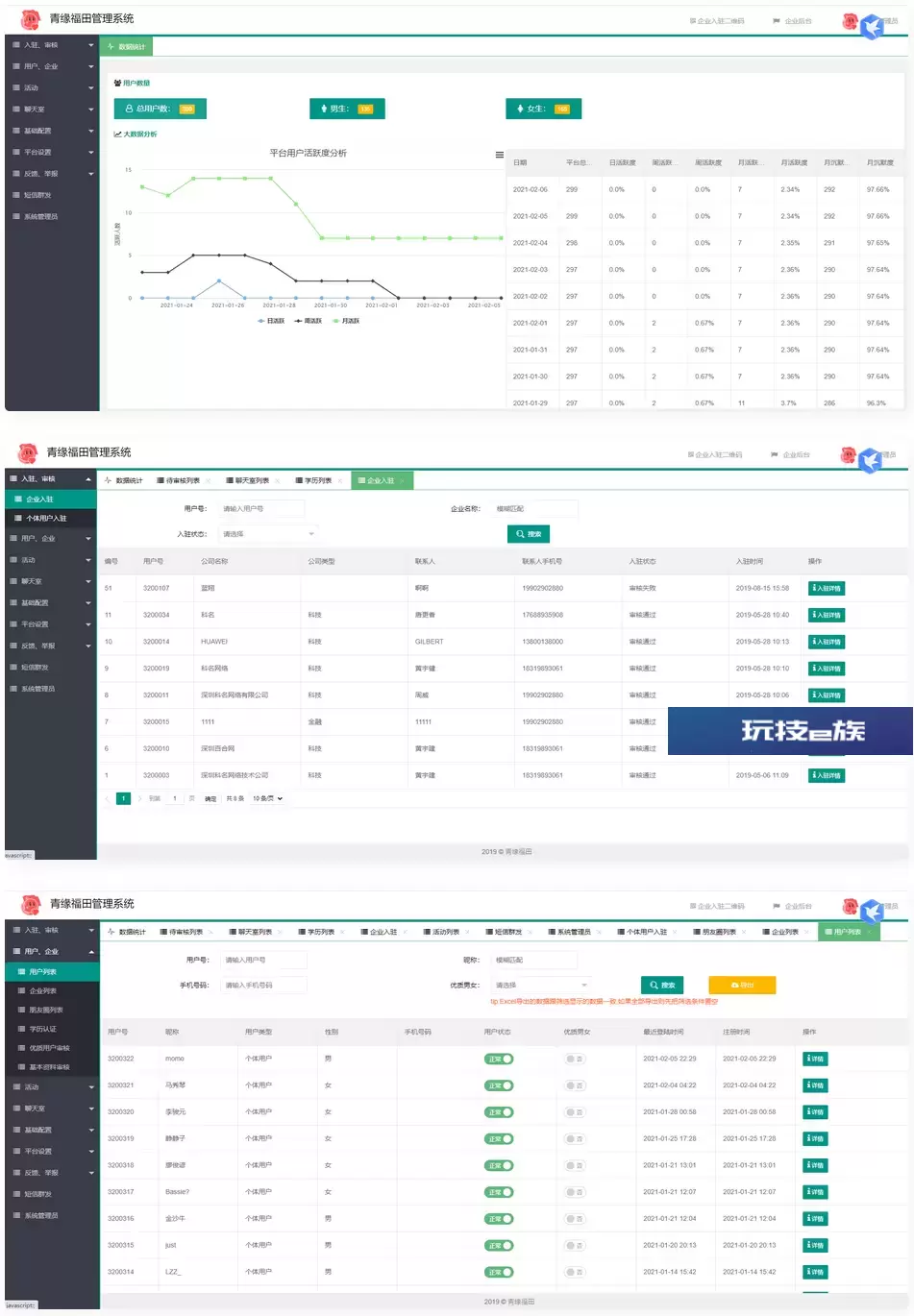The height and width of the screenshot is (1316, 914).
Task: Open 详情 for user momo
Action: pyautogui.click(x=816, y=1059)
